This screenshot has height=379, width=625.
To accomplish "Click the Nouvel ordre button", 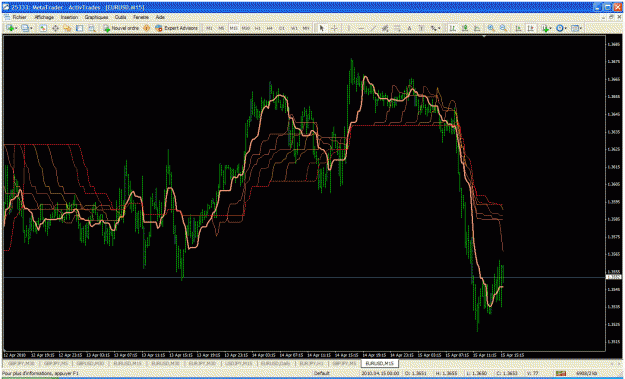I will (121, 28).
